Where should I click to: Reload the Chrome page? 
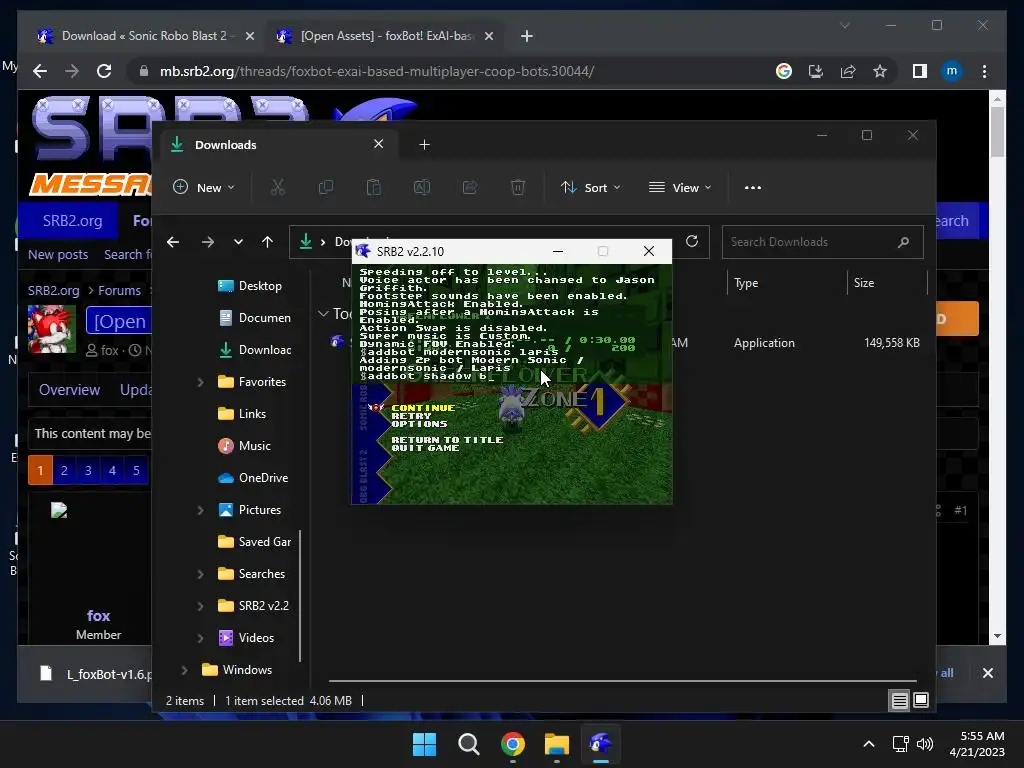(104, 71)
